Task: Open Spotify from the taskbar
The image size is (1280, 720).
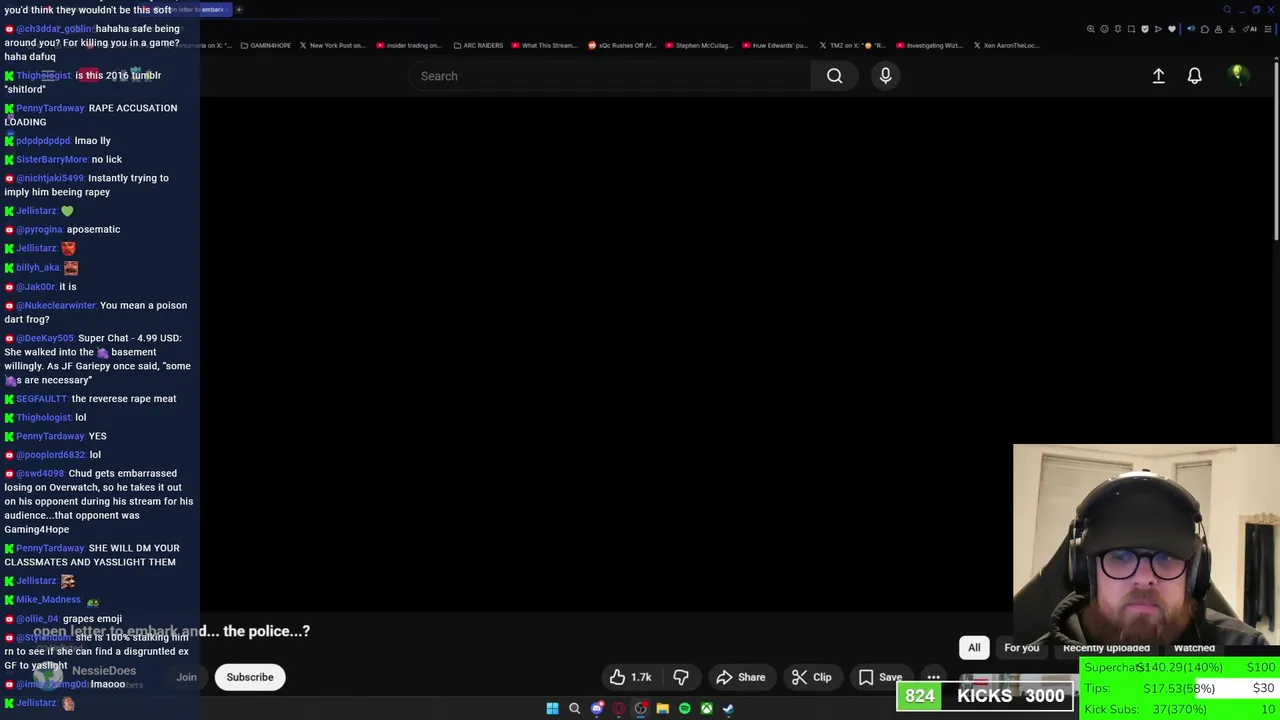Action: coord(684,708)
